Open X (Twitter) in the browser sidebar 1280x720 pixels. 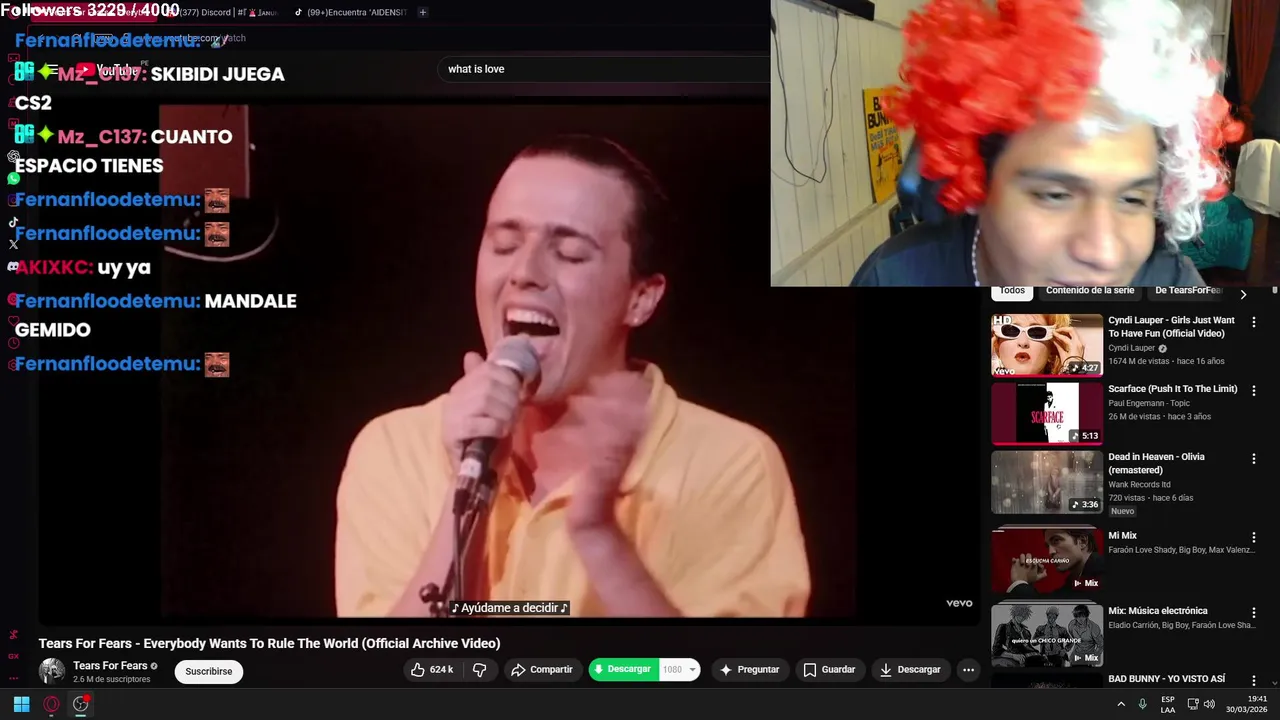coord(13,244)
